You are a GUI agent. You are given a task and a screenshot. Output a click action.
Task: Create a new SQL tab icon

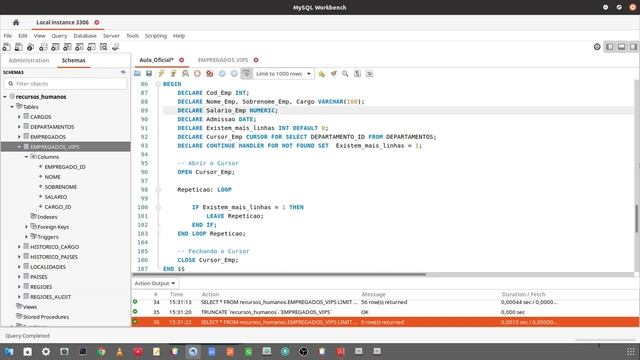pyautogui.click(x=7, y=47)
